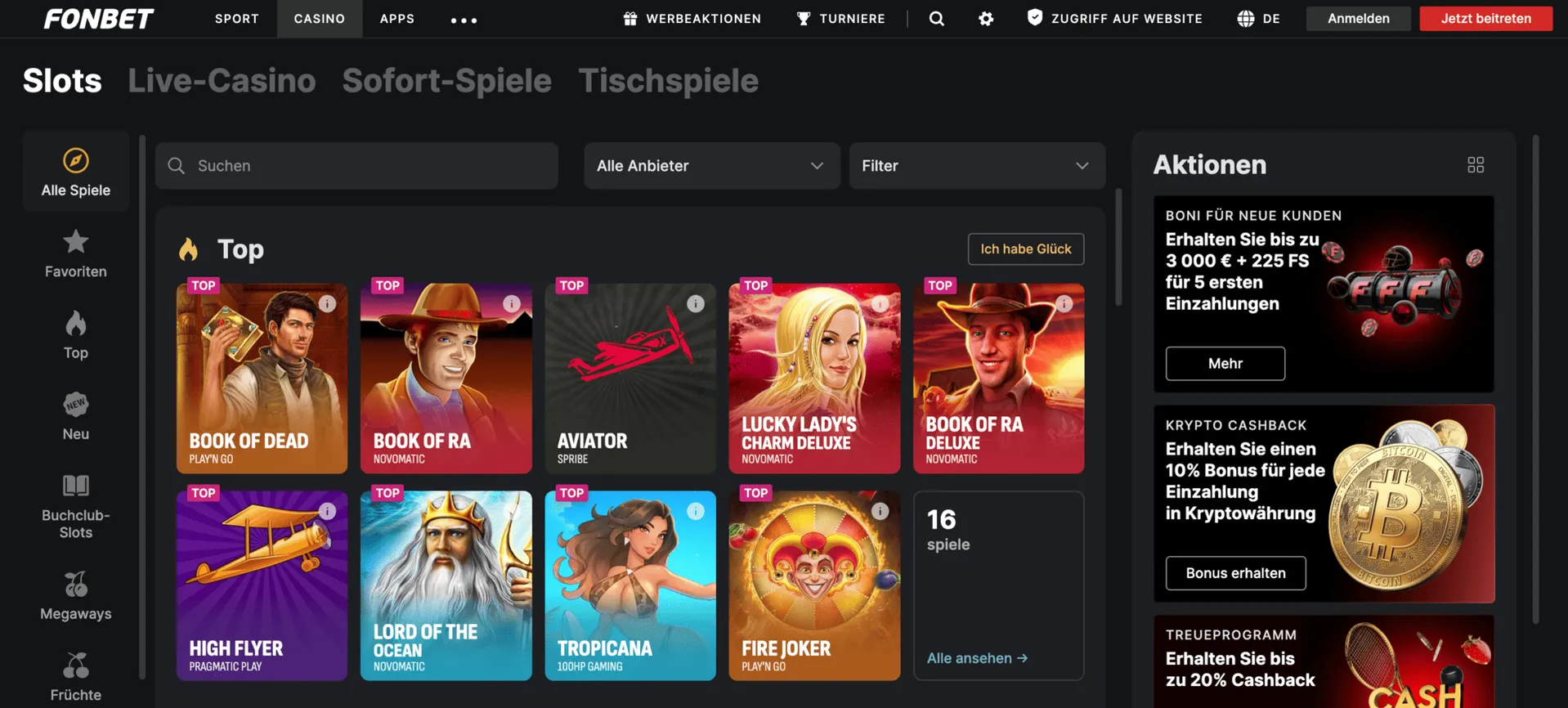This screenshot has width=1568, height=708.
Task: Select Megaways cherry icon in sidebar
Action: point(76,585)
